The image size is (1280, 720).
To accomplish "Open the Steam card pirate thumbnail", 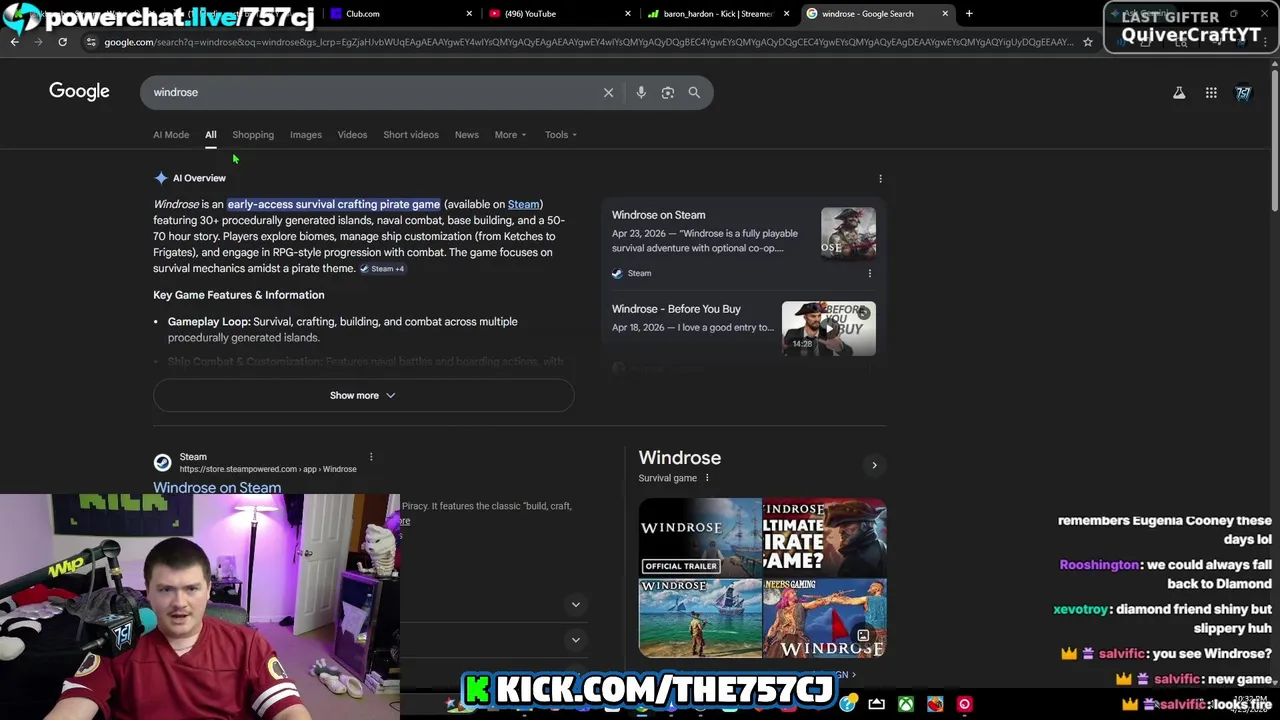I will 848,233.
